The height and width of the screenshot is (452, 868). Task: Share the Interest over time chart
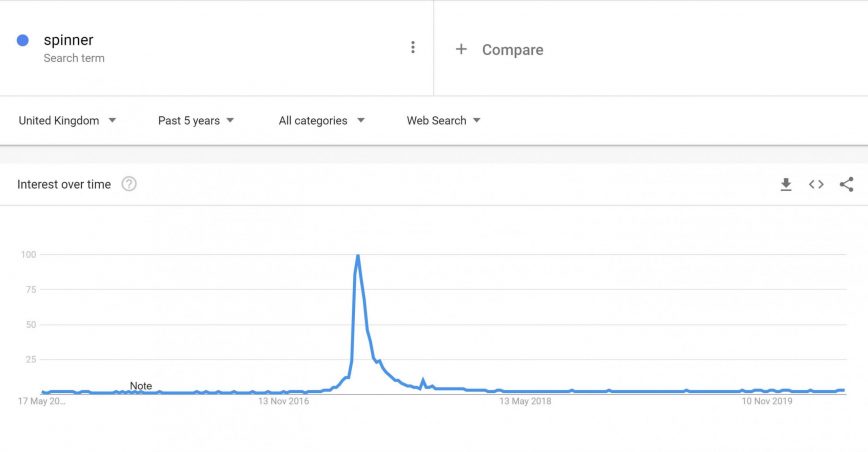[846, 184]
